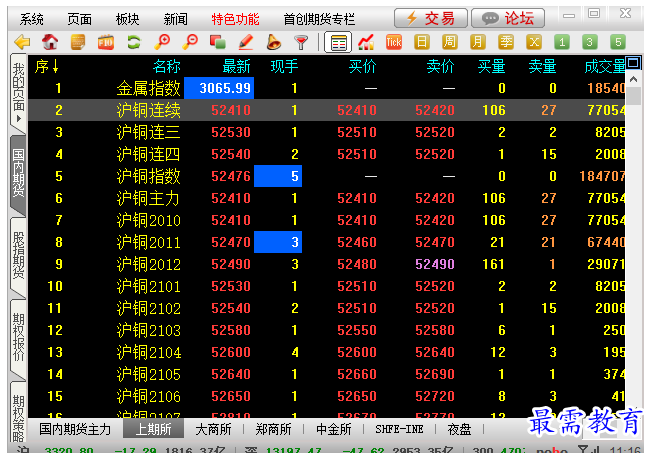Click the purple 52490 sell price cell
Screen dimensions: 651x453
(435, 264)
